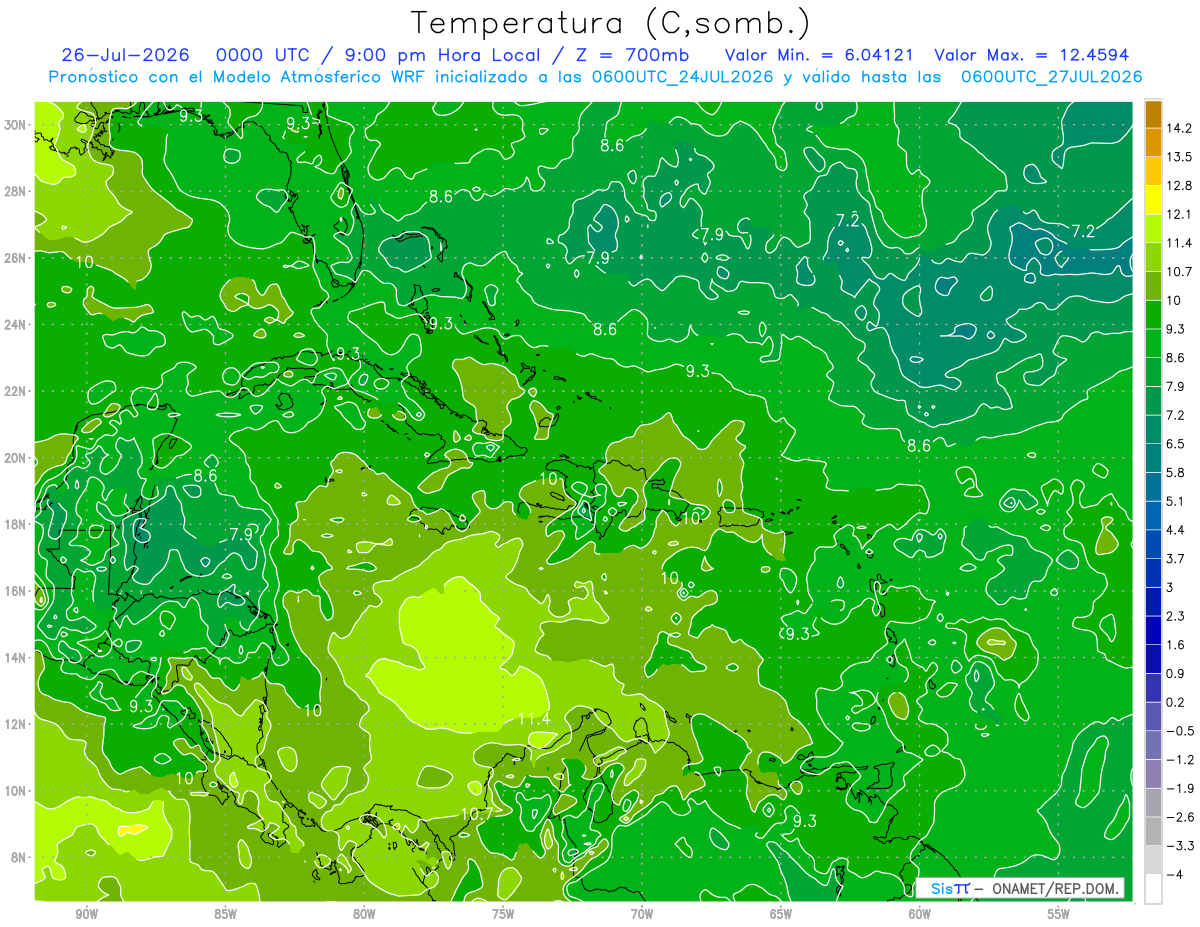1200x927 pixels.
Task: Click the '60W' longitude axis label
Action: click(x=920, y=915)
